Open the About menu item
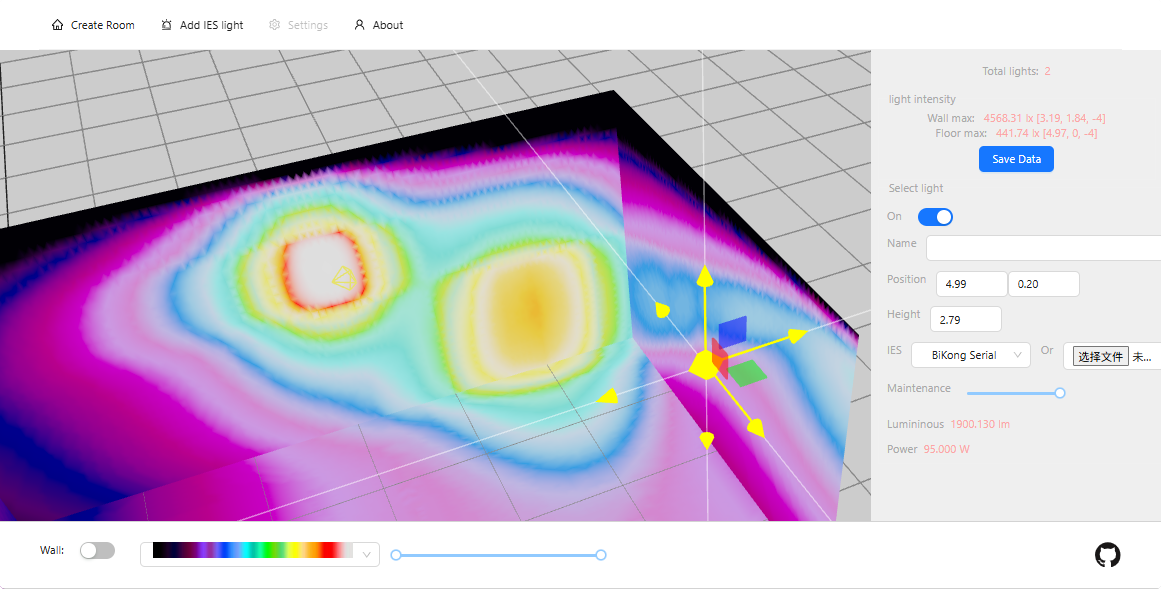 pos(378,25)
